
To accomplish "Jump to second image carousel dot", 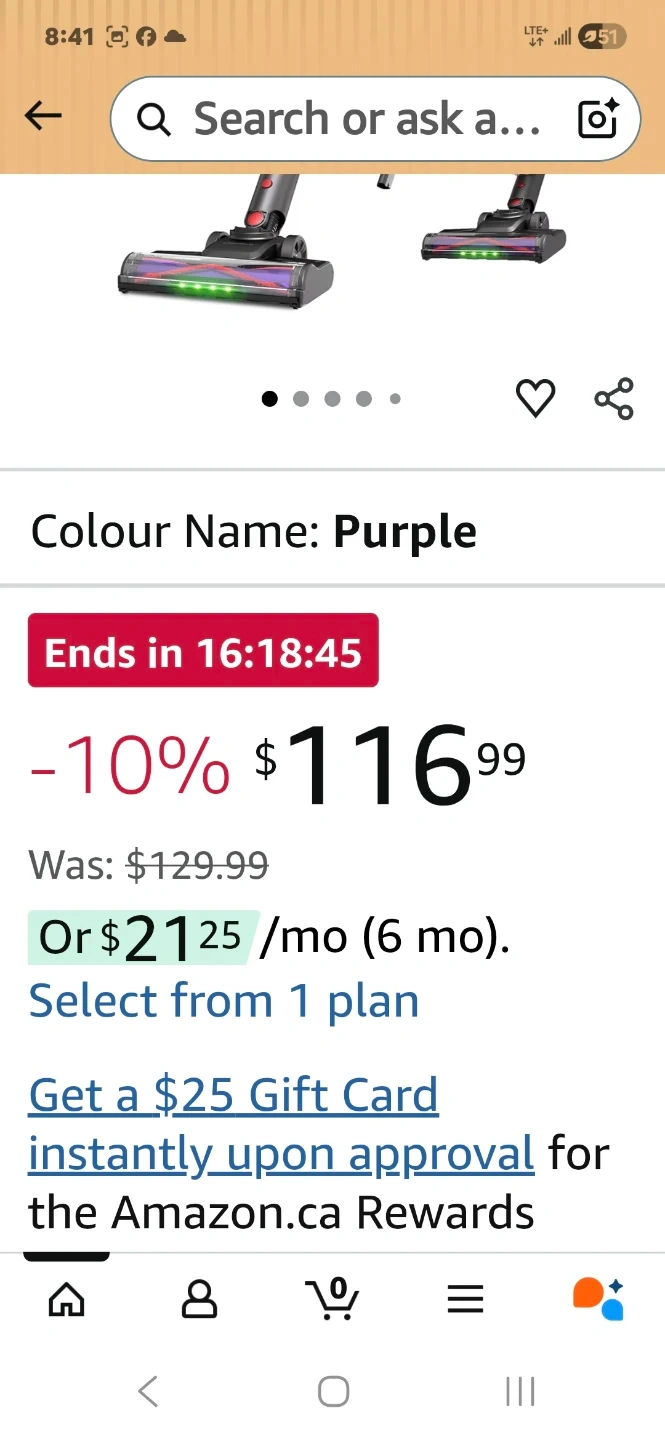I will coord(301,399).
